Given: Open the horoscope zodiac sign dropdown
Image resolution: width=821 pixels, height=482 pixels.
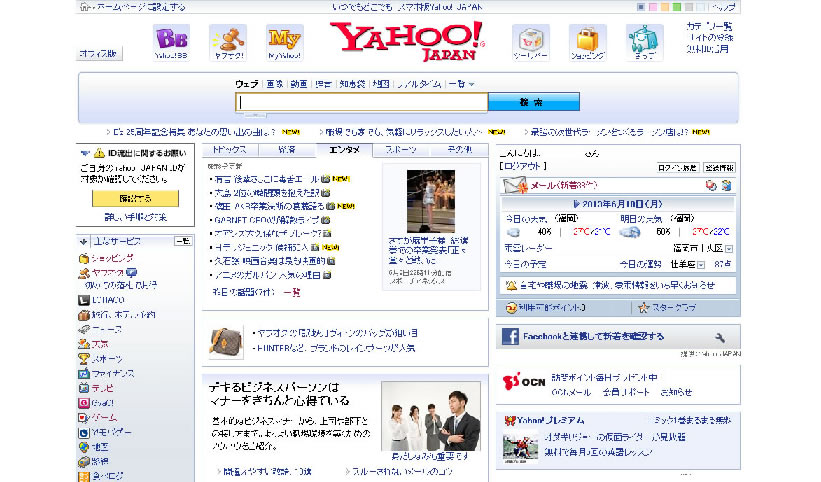Looking at the screenshot, I should (701, 265).
